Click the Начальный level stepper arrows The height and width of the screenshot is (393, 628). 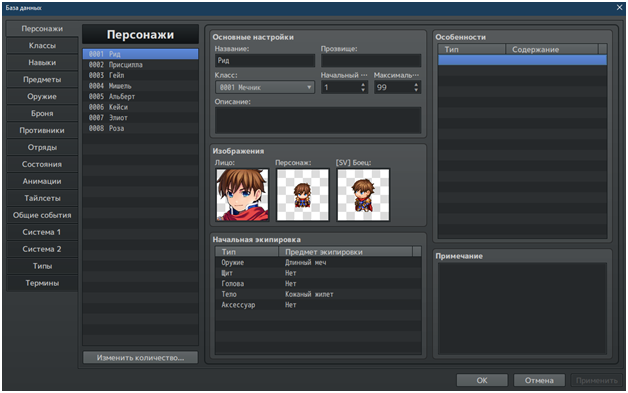(363, 87)
